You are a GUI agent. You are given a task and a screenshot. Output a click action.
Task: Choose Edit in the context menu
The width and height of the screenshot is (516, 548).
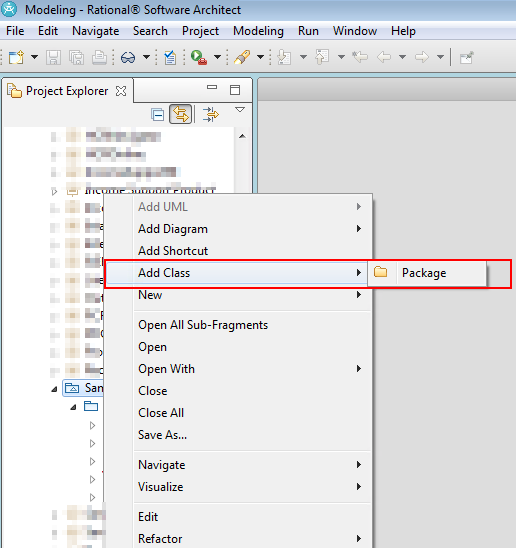(x=238, y=517)
